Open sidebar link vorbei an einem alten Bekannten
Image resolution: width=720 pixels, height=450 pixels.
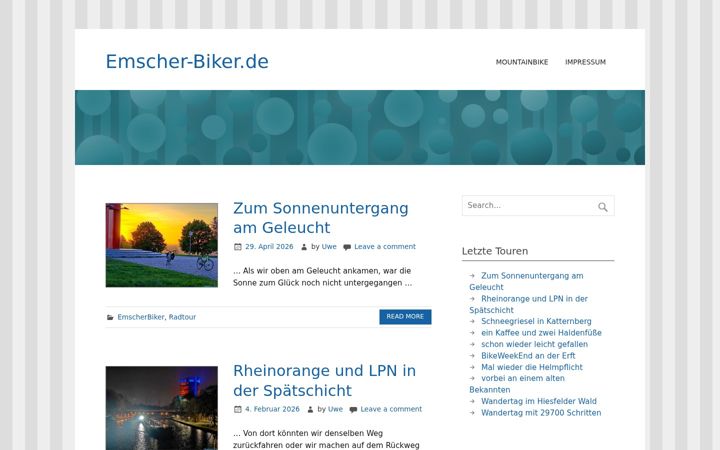click(517, 384)
